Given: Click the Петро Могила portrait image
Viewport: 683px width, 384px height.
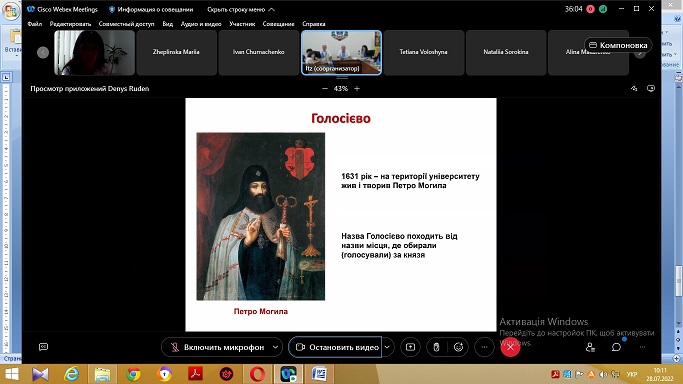Looking at the screenshot, I should (260, 216).
